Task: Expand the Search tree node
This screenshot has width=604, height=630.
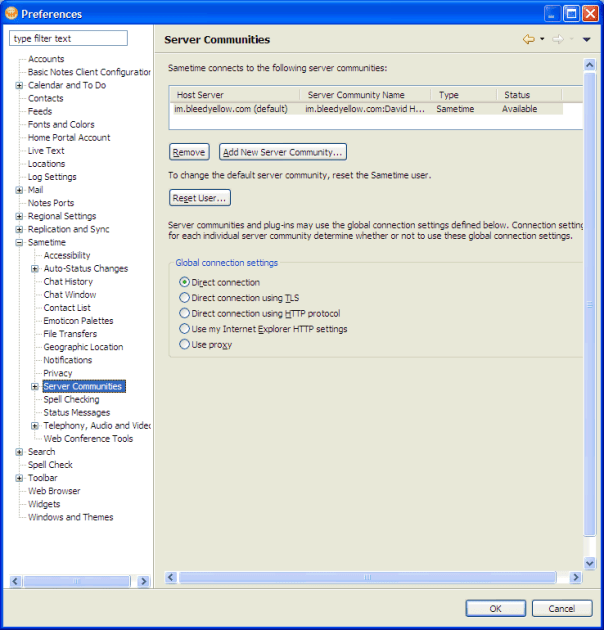Action: pos(19,452)
